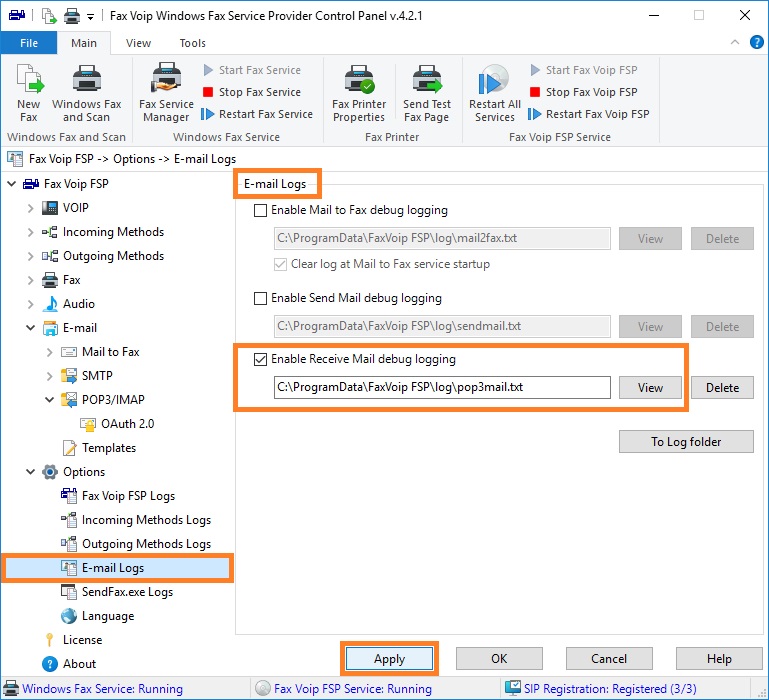Screen dimensions: 769x700
Task: Open the File menu
Action: point(29,43)
